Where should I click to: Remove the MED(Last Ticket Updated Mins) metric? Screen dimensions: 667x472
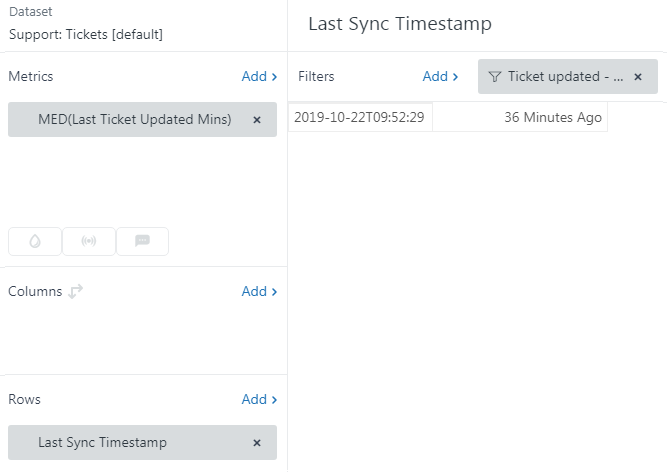pos(257,120)
